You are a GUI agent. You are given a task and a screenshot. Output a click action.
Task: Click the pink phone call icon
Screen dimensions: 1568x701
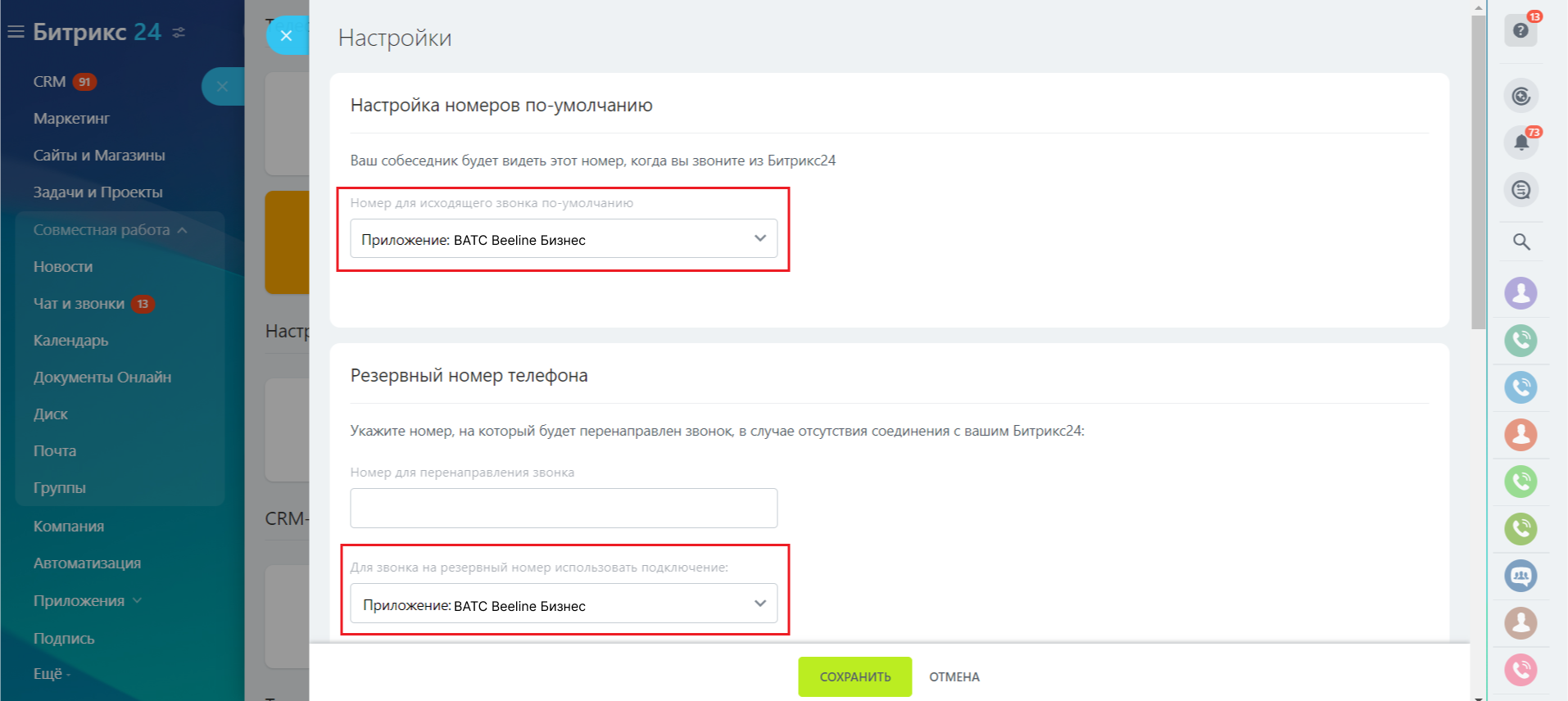pos(1520,670)
